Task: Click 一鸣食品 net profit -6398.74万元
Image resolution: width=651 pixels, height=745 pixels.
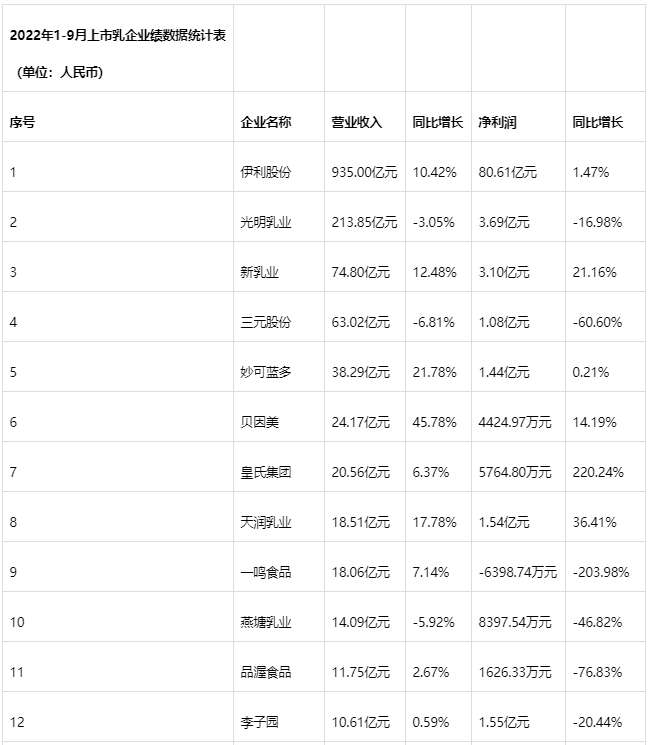Action: (x=518, y=572)
